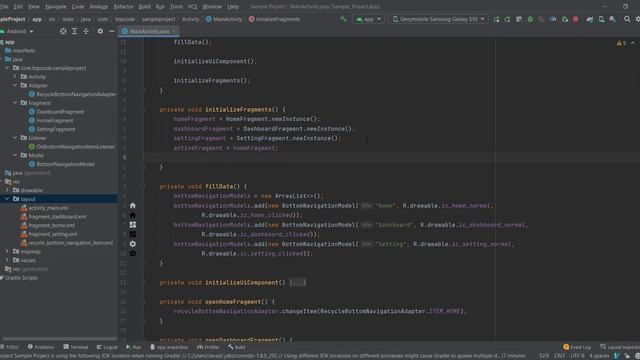Open Search Everywhere magnifier icon
The width and height of the screenshot is (640, 360).
(x=627, y=19)
